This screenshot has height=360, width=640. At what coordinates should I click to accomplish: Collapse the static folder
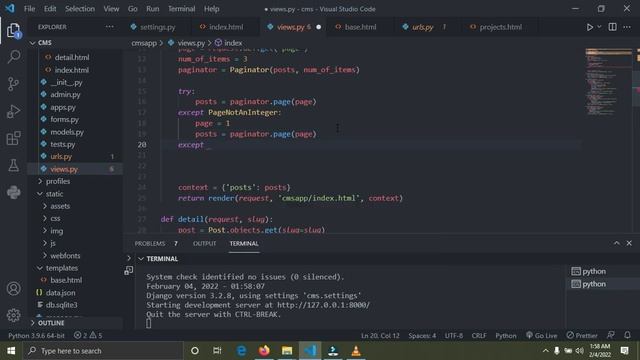(54, 194)
